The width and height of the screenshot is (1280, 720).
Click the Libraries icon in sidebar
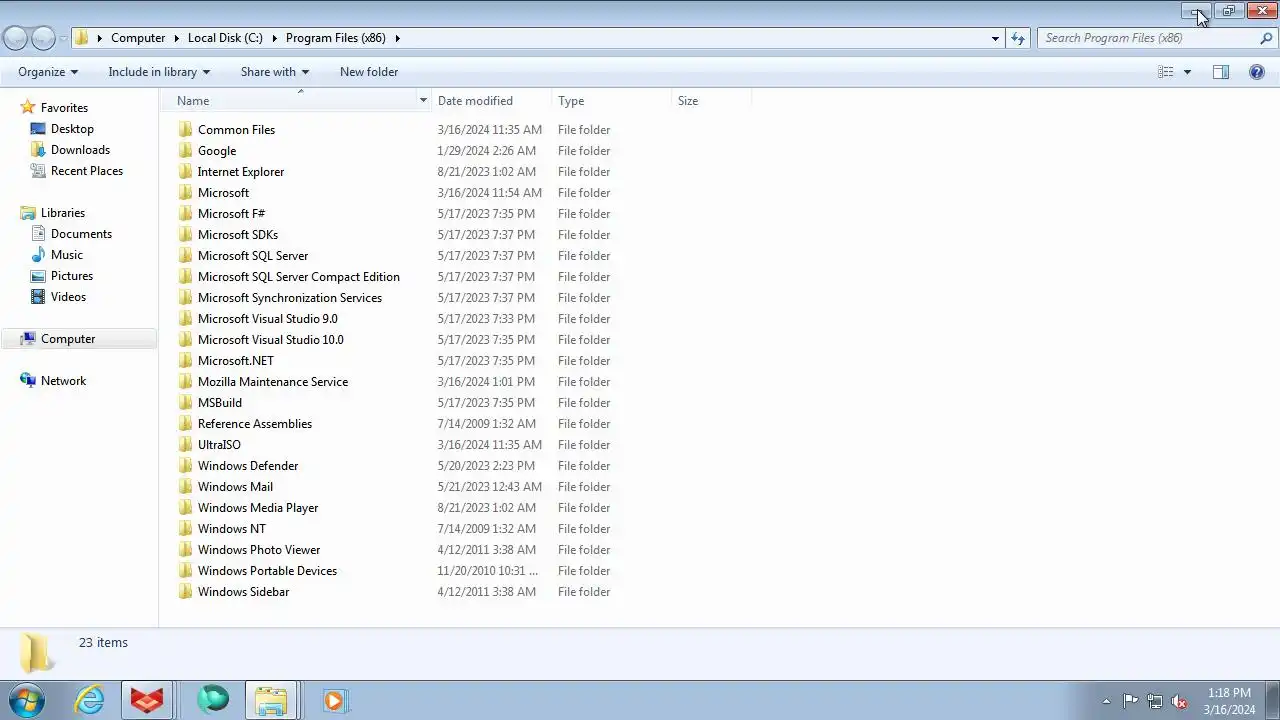[x=28, y=213]
